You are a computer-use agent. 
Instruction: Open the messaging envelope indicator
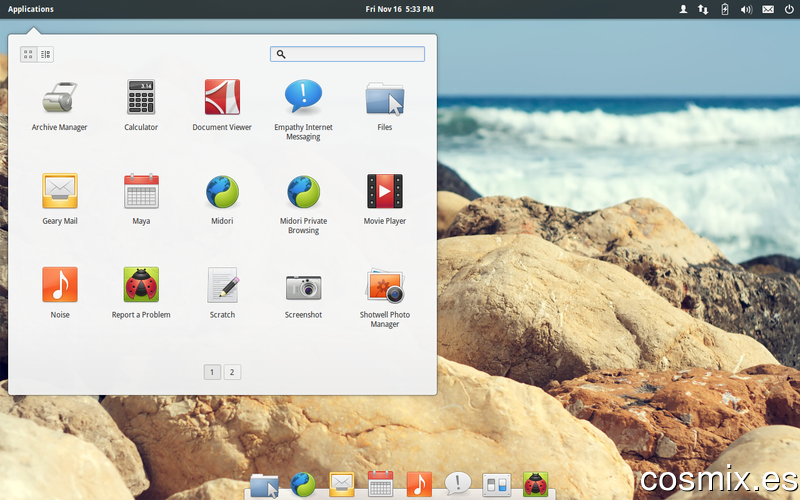point(768,9)
